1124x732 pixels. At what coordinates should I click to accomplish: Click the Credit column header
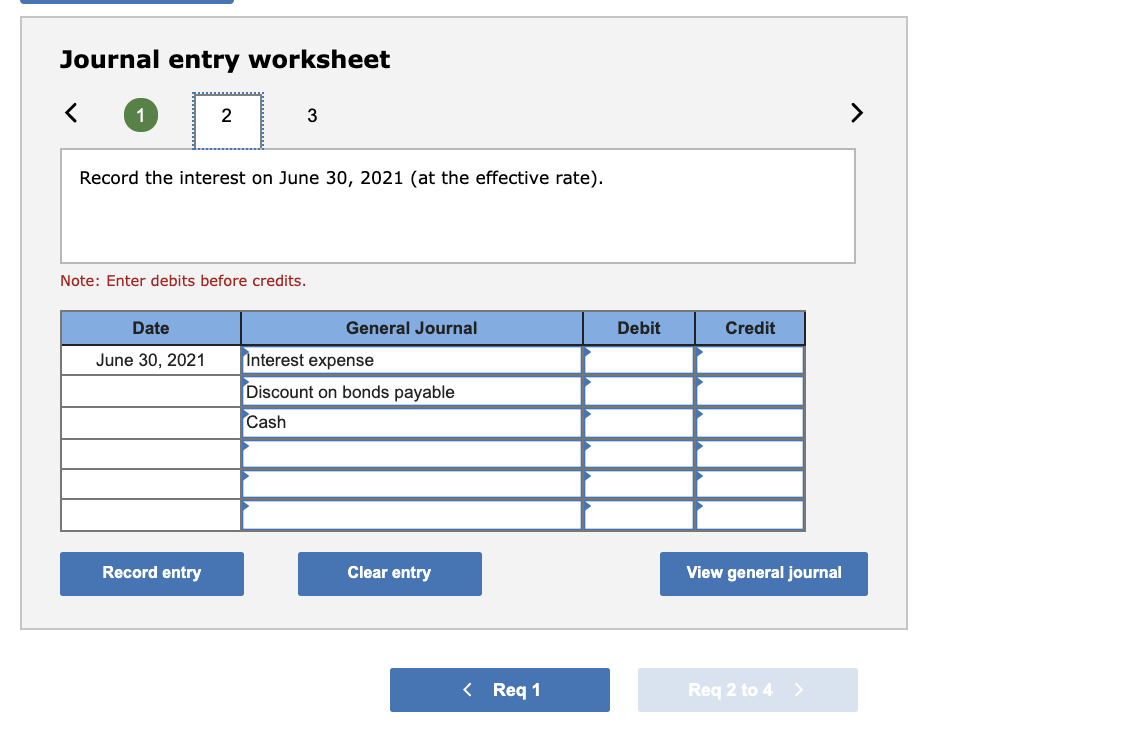tap(750, 328)
